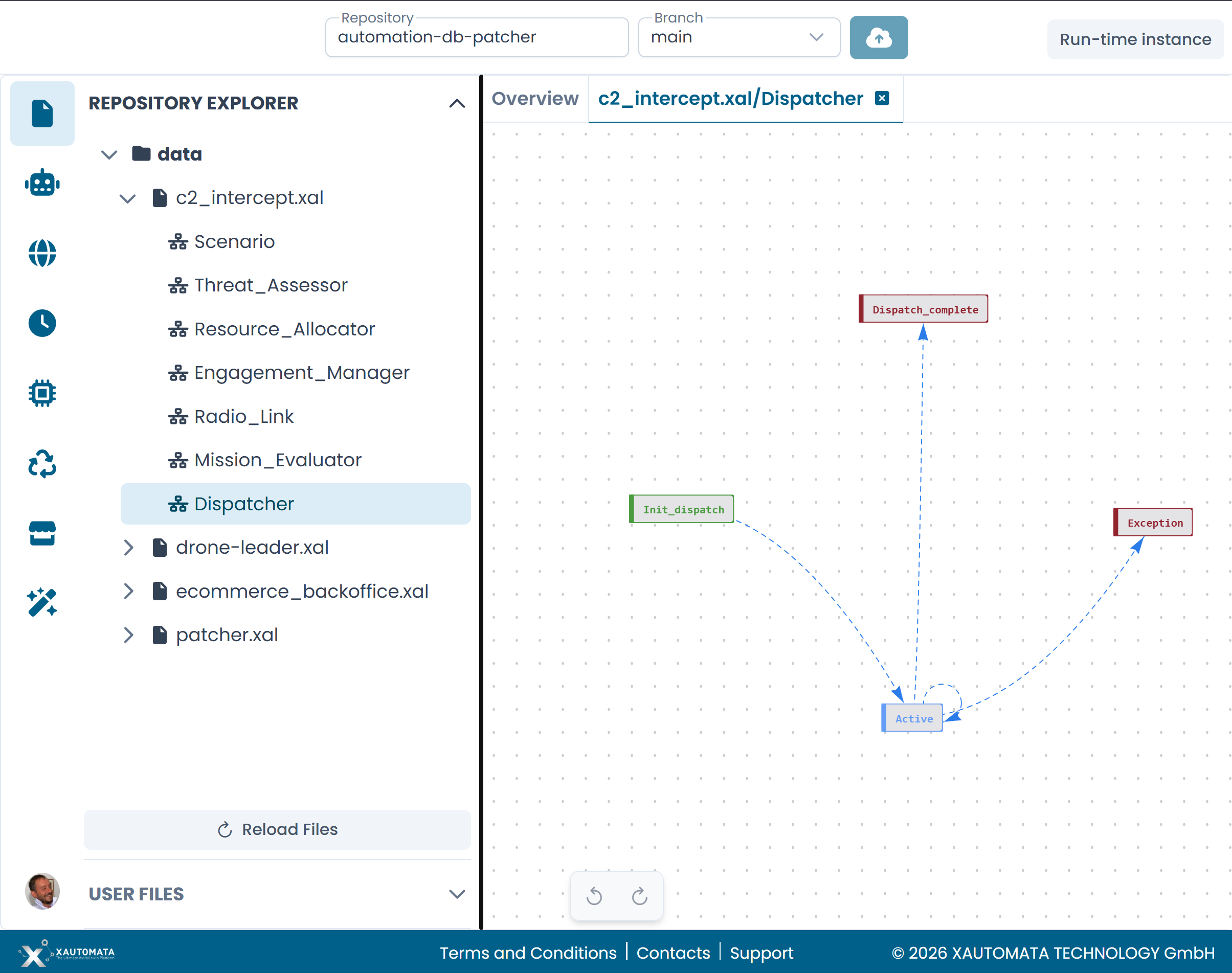Select the robot icon in the sidebar
Viewport: 1232px width, 973px height.
coord(42,183)
